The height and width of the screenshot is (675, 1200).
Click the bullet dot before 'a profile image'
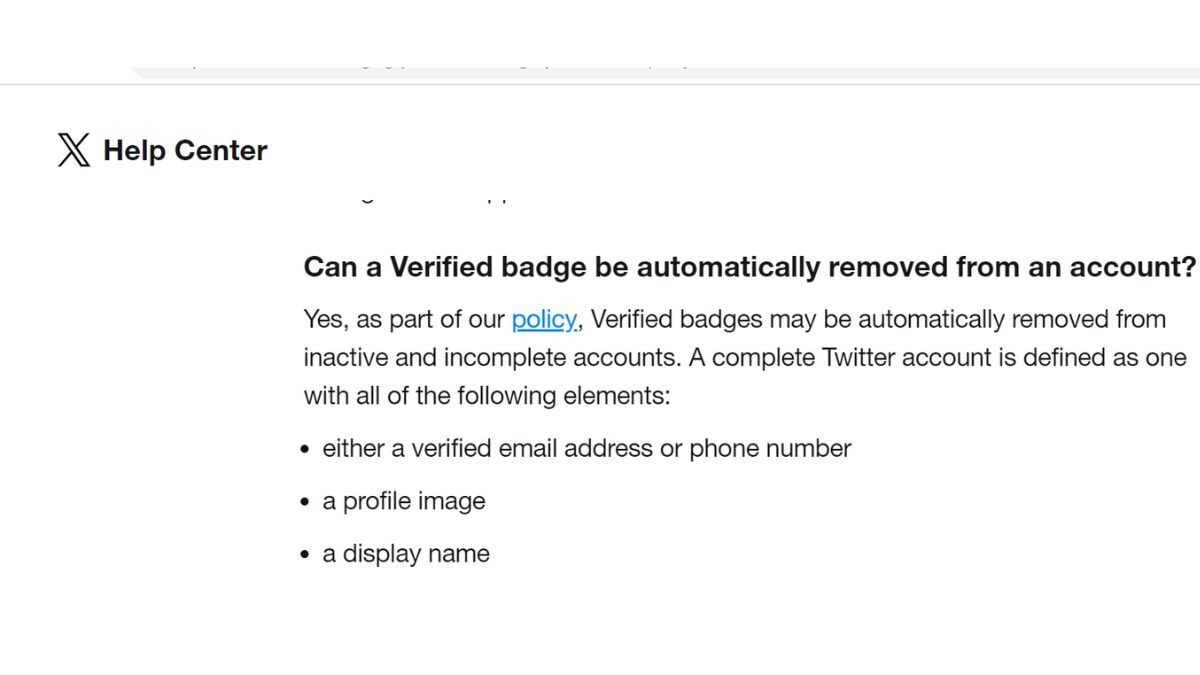(307, 503)
